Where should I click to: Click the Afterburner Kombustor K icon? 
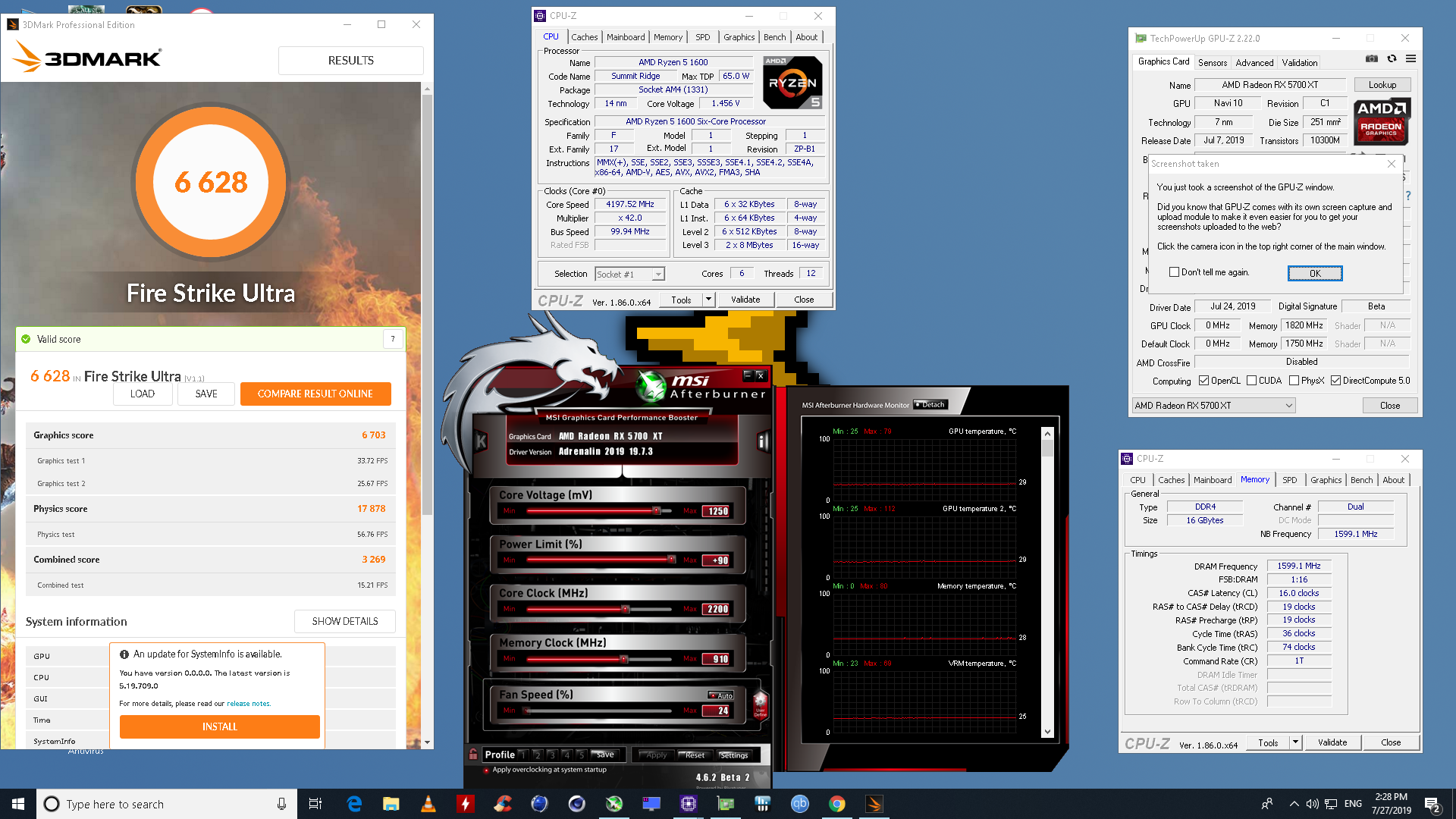tap(481, 441)
